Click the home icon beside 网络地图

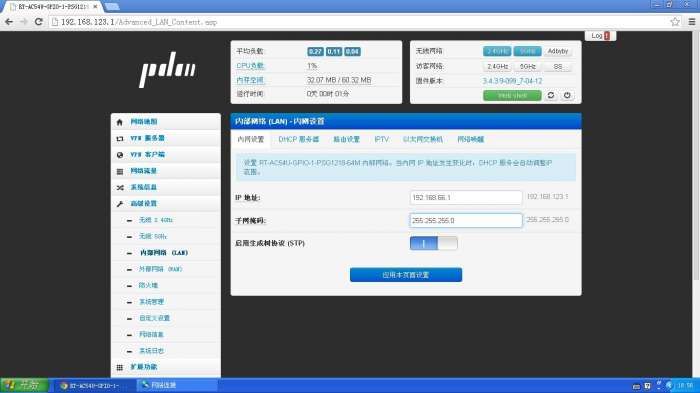pos(119,122)
